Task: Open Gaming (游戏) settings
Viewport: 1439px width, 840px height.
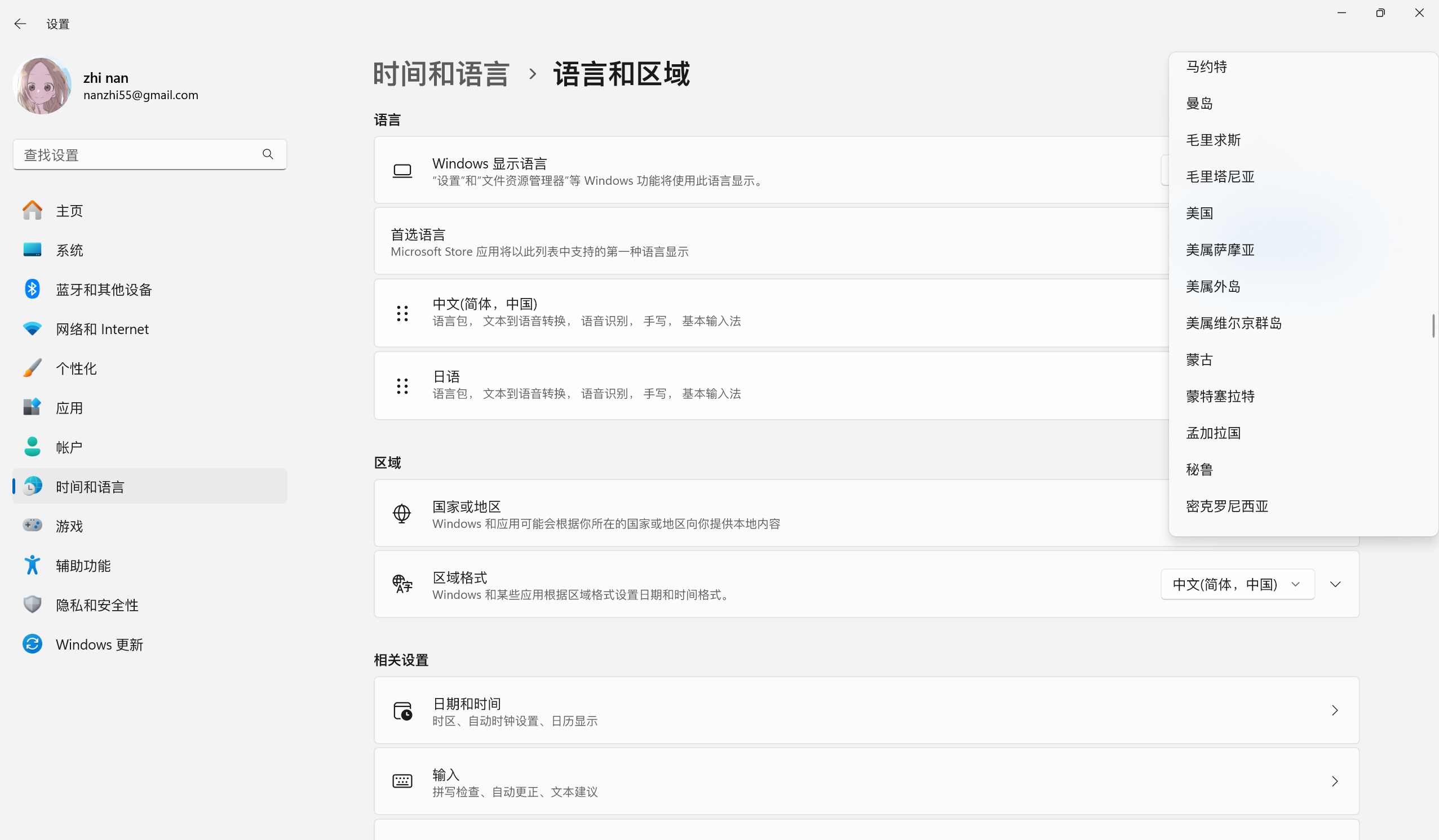Action: point(69,526)
